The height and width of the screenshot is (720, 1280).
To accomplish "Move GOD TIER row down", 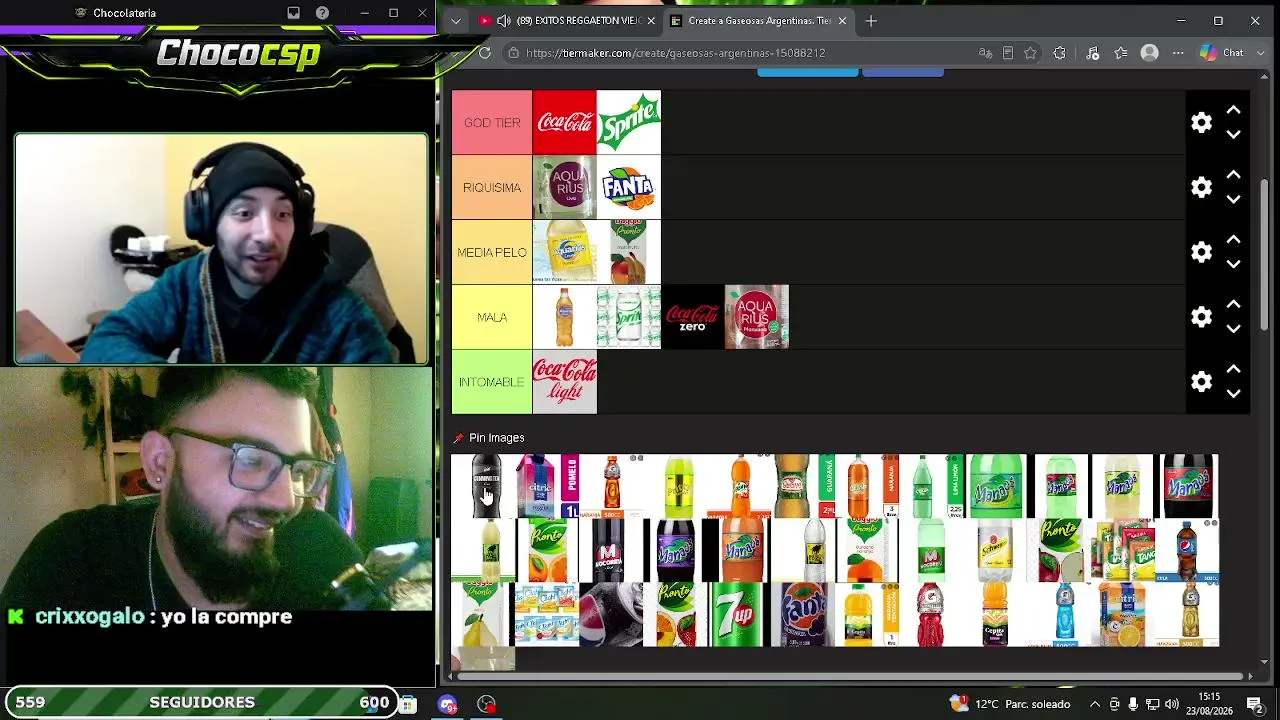I will (1234, 134).
